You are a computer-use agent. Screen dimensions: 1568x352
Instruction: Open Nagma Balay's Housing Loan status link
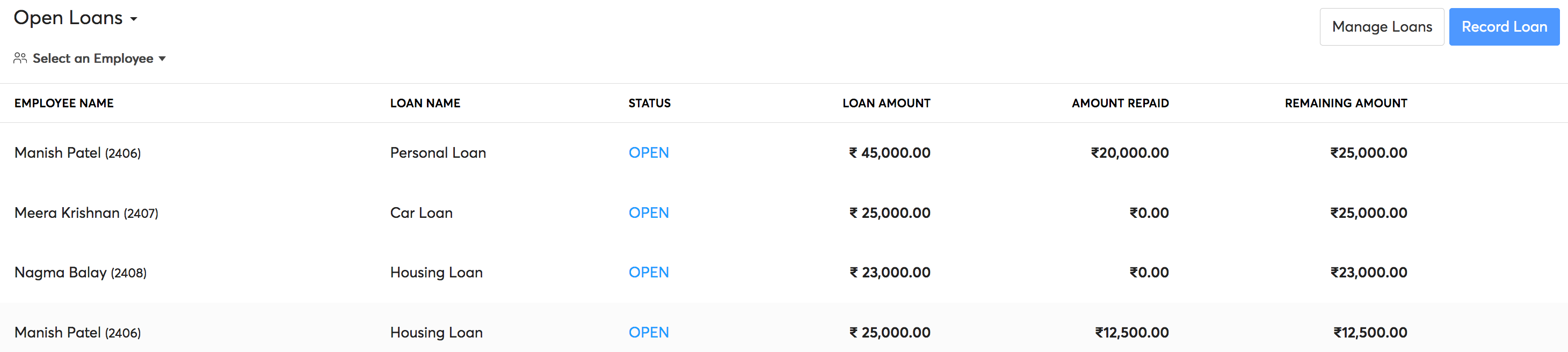click(x=648, y=272)
